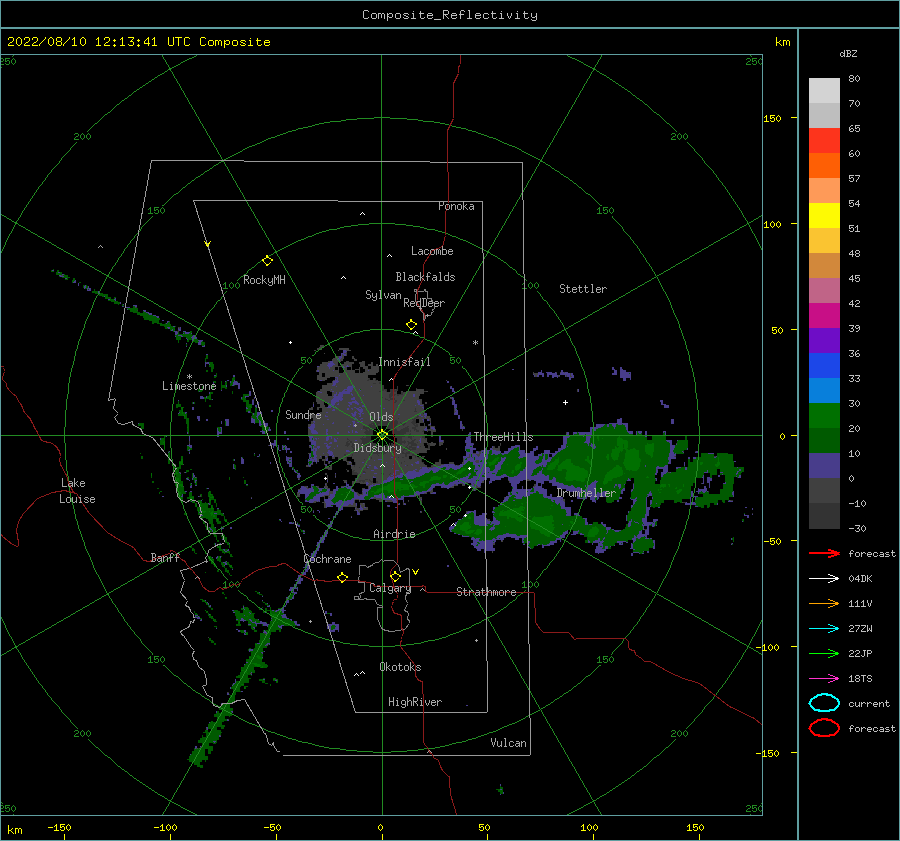The image size is (900, 841).
Task: Pick the purple swatch in dBZ scale
Action: [x=824, y=341]
